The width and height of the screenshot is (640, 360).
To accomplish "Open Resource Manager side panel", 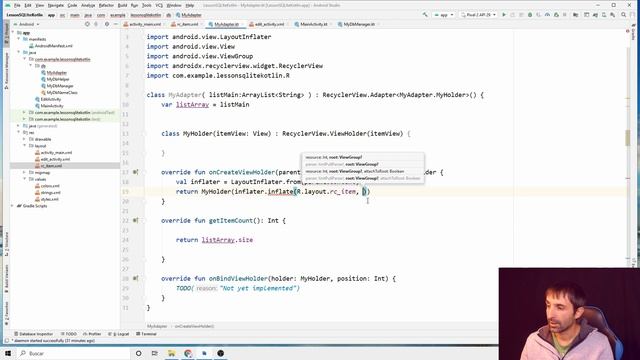I will click(6, 70).
